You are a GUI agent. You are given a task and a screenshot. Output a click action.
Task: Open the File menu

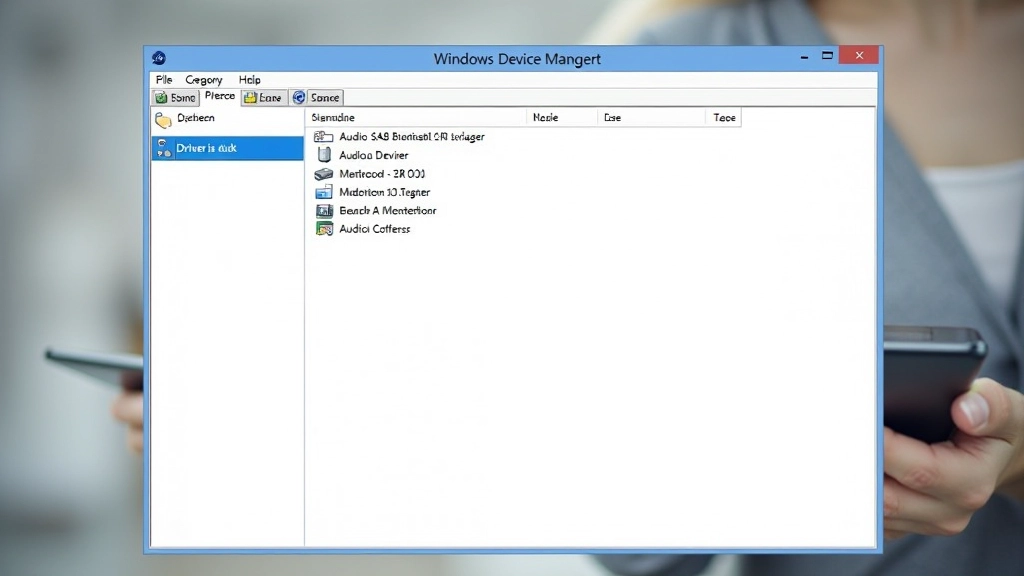coord(164,80)
